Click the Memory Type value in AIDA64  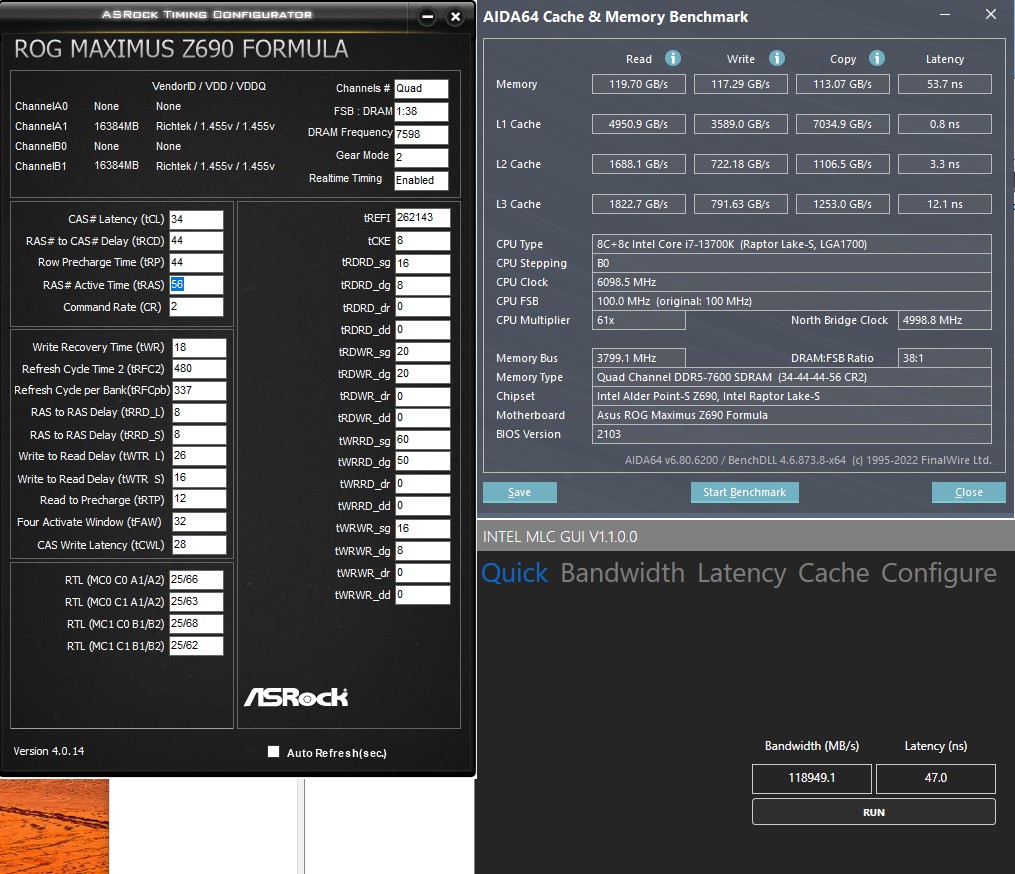pyautogui.click(x=792, y=377)
